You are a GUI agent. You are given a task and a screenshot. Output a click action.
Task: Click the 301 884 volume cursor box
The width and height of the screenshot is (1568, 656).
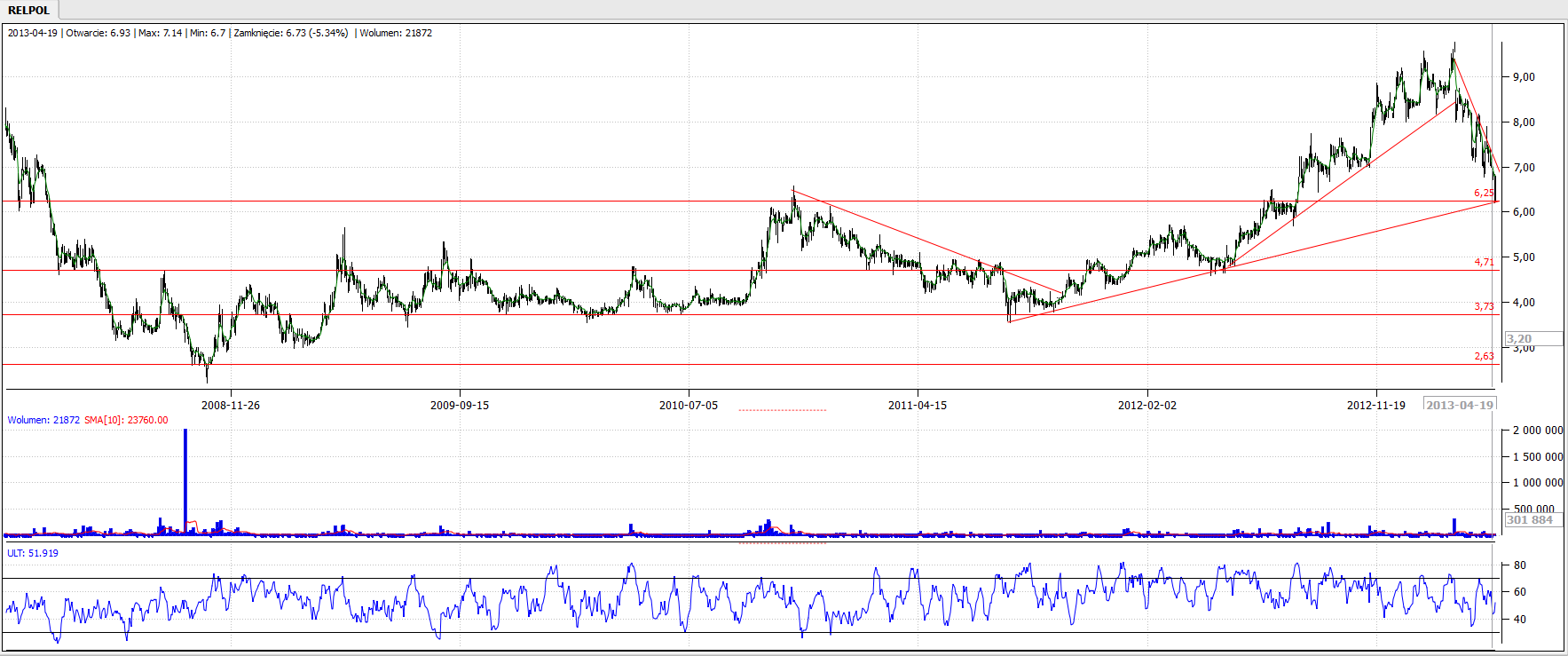[1534, 520]
